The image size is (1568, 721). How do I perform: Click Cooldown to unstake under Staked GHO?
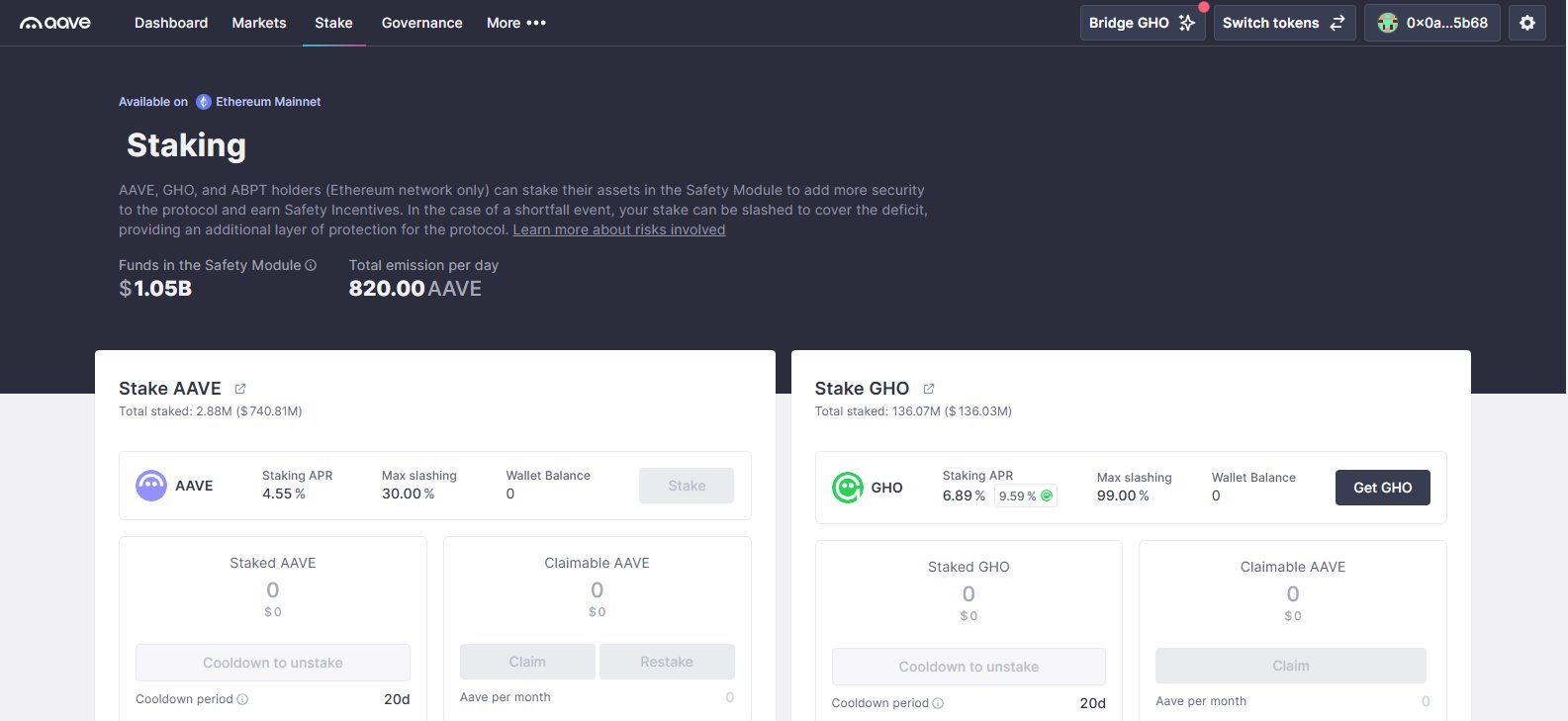click(968, 667)
